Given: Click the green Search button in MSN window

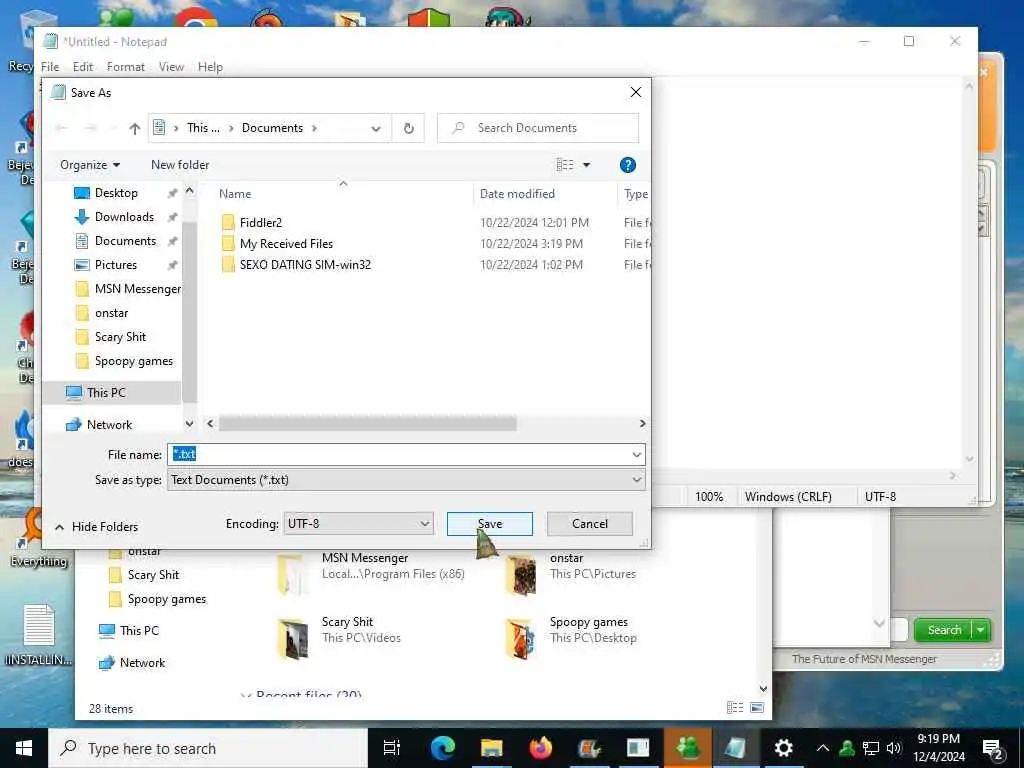Looking at the screenshot, I should (943, 630).
